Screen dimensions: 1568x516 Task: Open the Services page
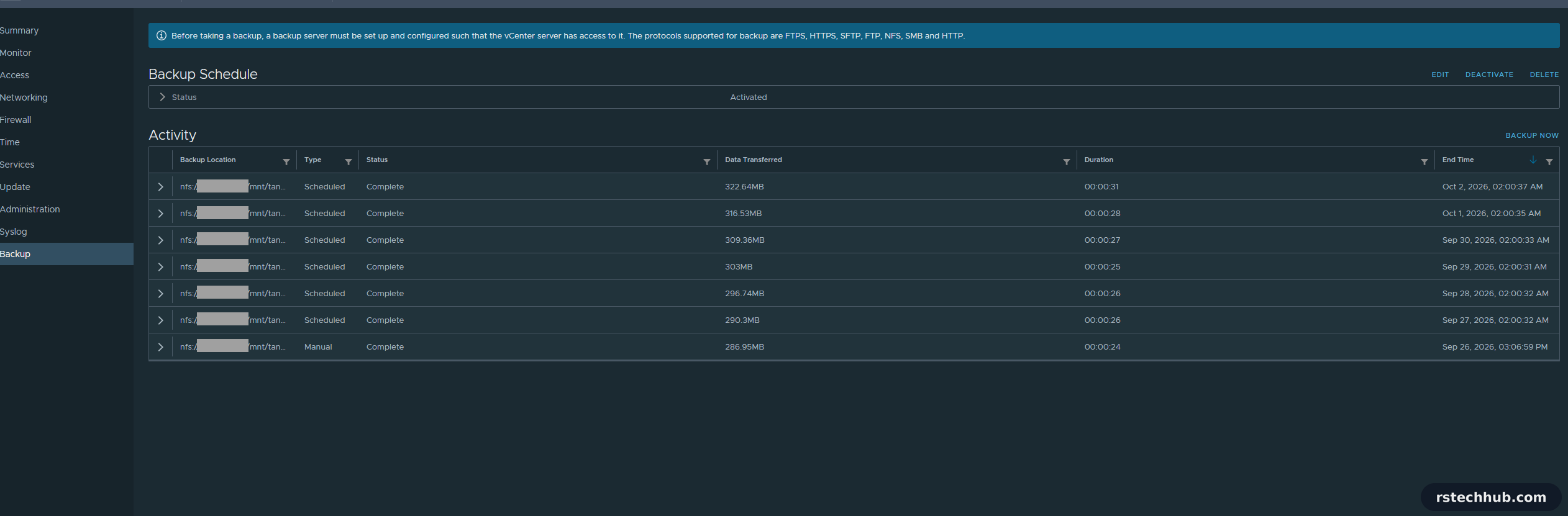click(x=17, y=165)
